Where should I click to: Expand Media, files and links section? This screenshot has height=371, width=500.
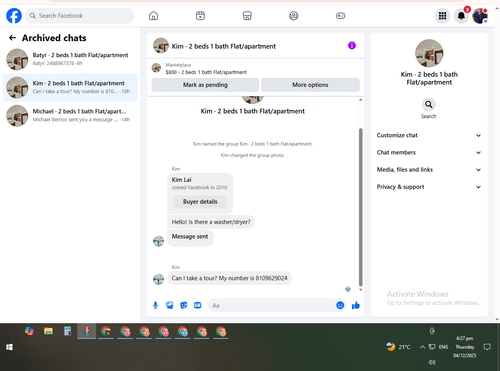tap(429, 170)
